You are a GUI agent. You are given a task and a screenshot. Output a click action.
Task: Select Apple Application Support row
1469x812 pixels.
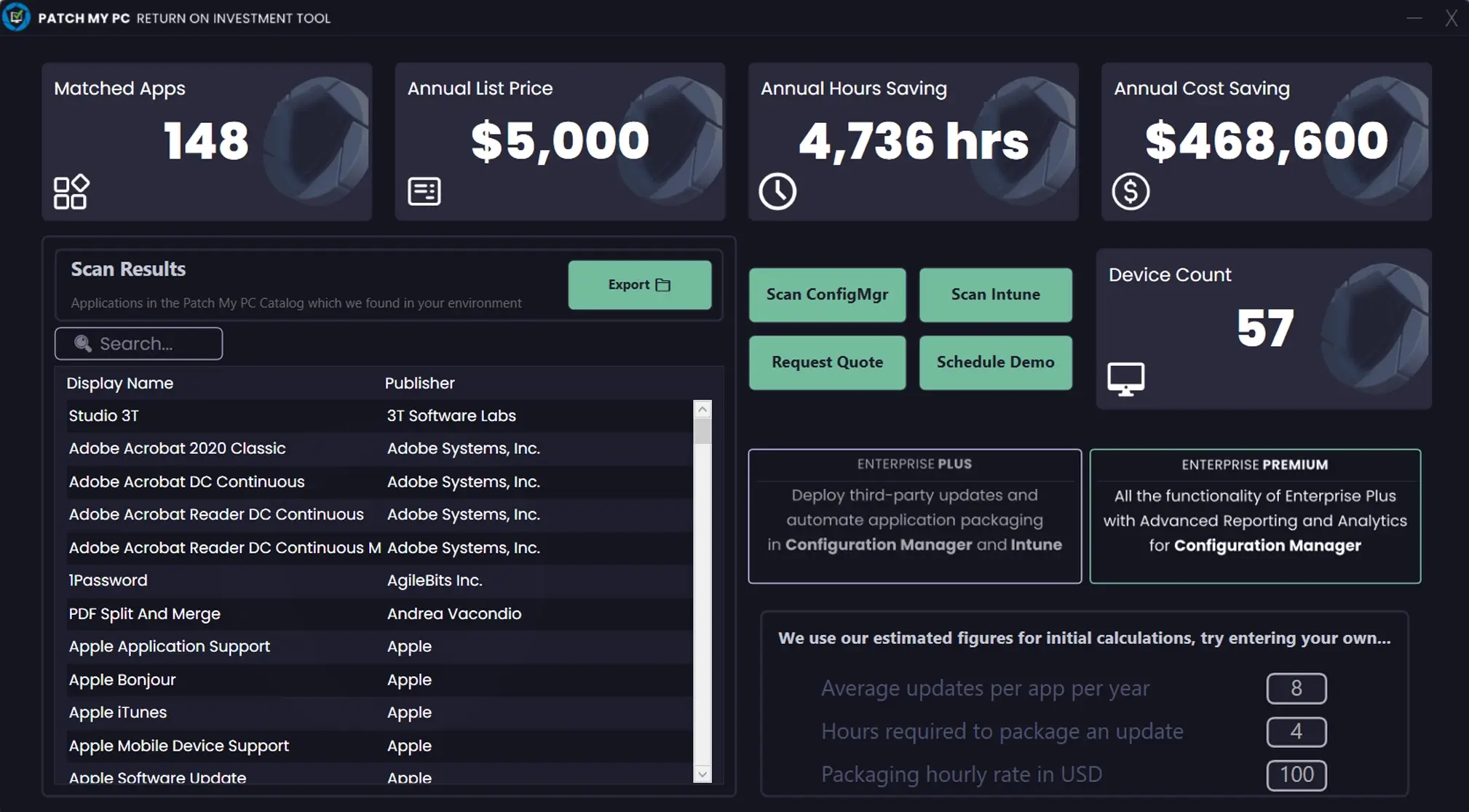tap(379, 647)
